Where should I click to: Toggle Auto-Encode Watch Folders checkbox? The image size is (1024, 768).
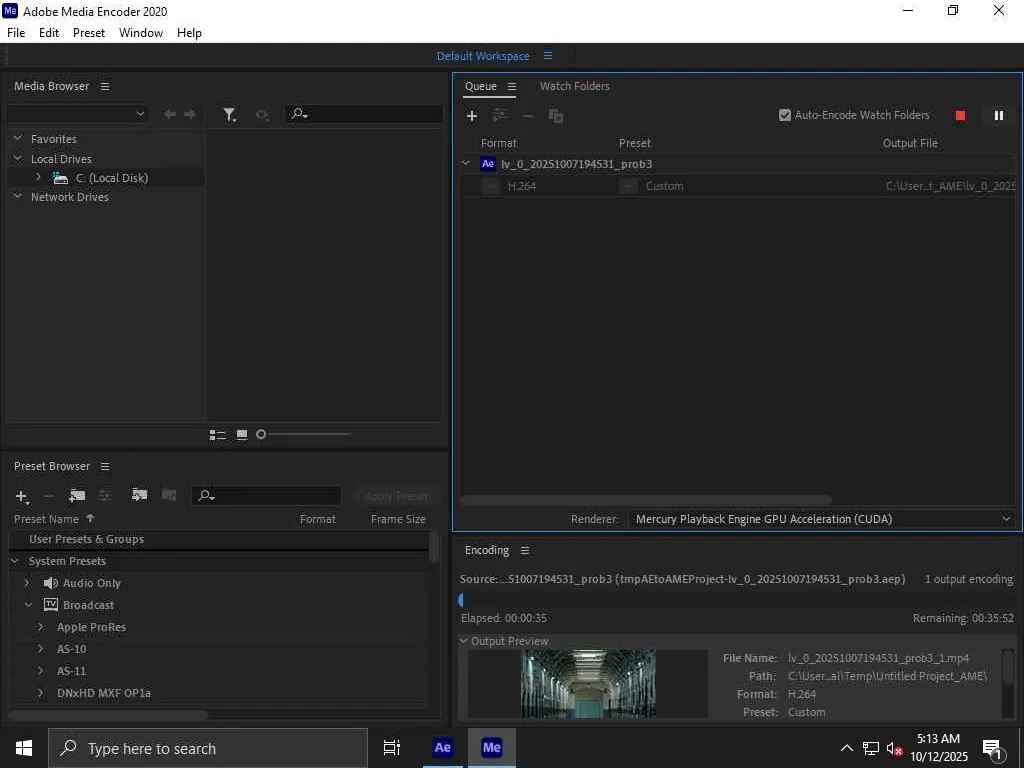tap(785, 115)
